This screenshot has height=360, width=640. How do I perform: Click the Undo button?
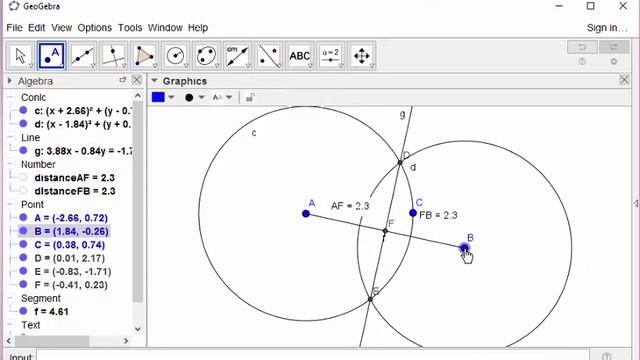pyautogui.click(x=582, y=47)
